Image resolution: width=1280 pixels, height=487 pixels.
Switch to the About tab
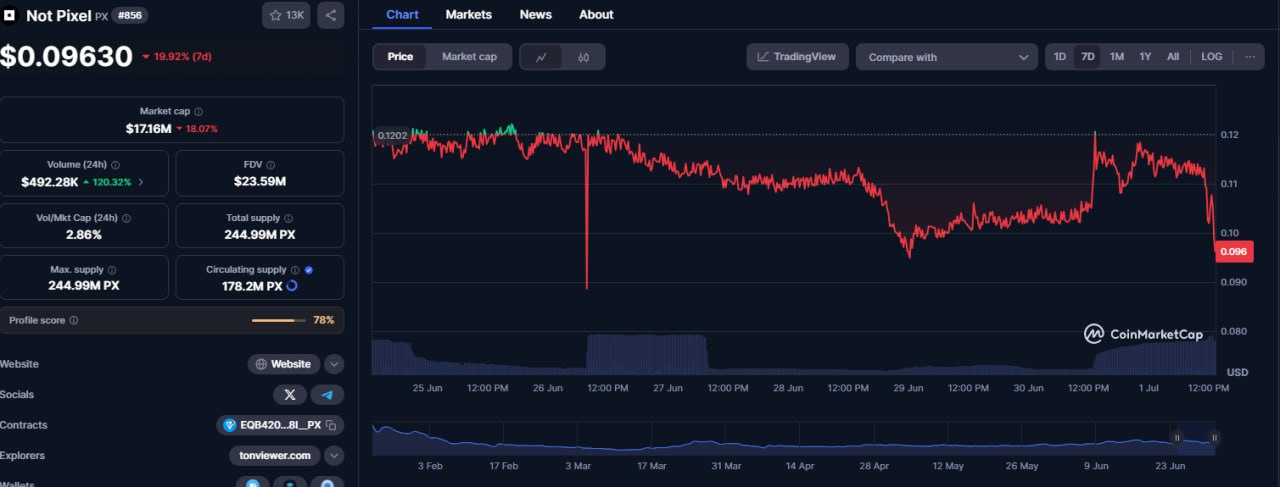596,15
